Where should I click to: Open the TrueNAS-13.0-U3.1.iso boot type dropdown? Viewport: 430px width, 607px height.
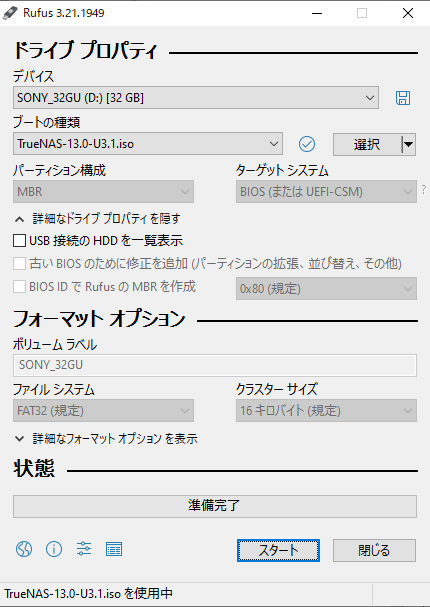tap(148, 144)
